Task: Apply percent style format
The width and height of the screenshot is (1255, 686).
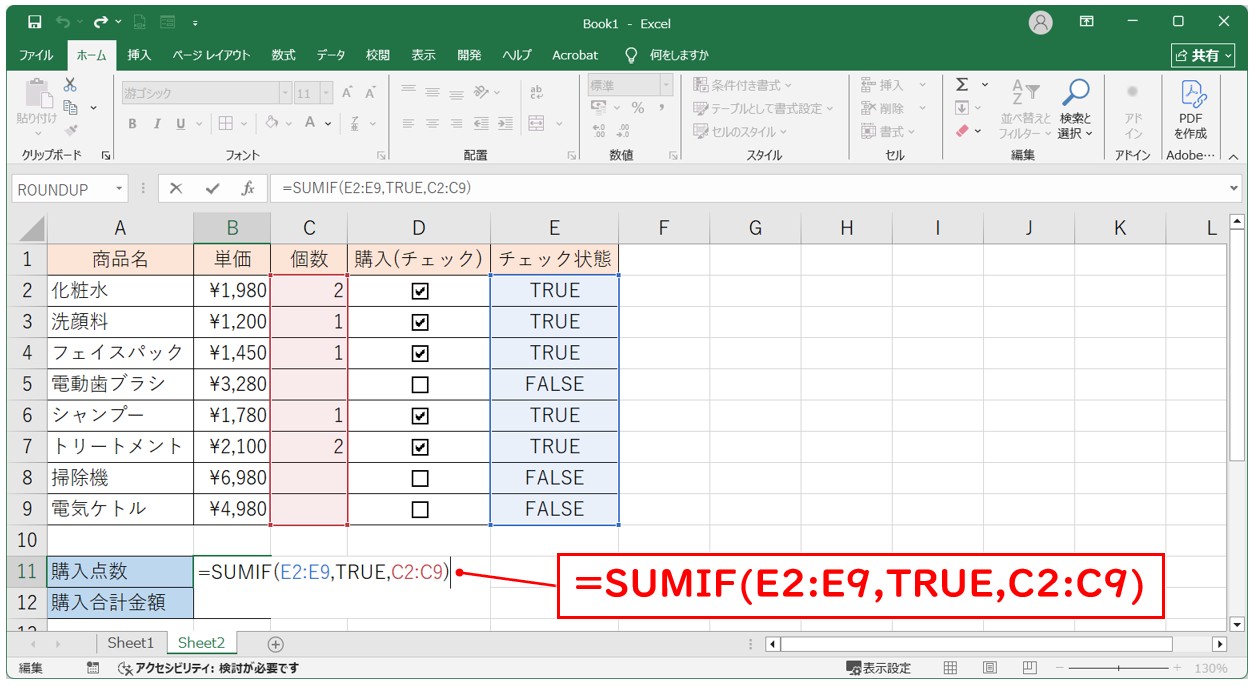Action: pyautogui.click(x=638, y=107)
